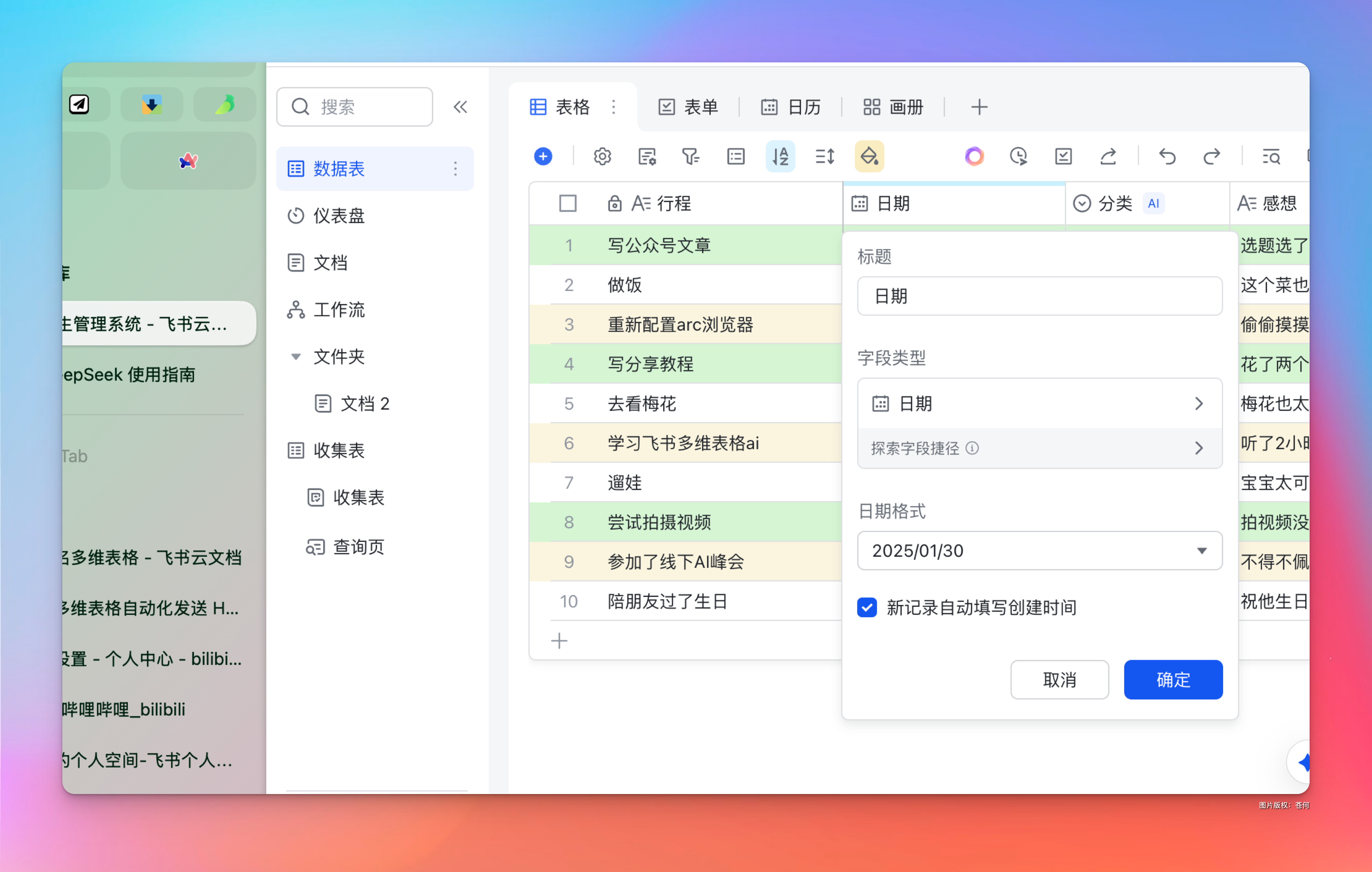Click the 标题 field name input box
Viewport: 1372px width, 872px height.
[x=1039, y=296]
